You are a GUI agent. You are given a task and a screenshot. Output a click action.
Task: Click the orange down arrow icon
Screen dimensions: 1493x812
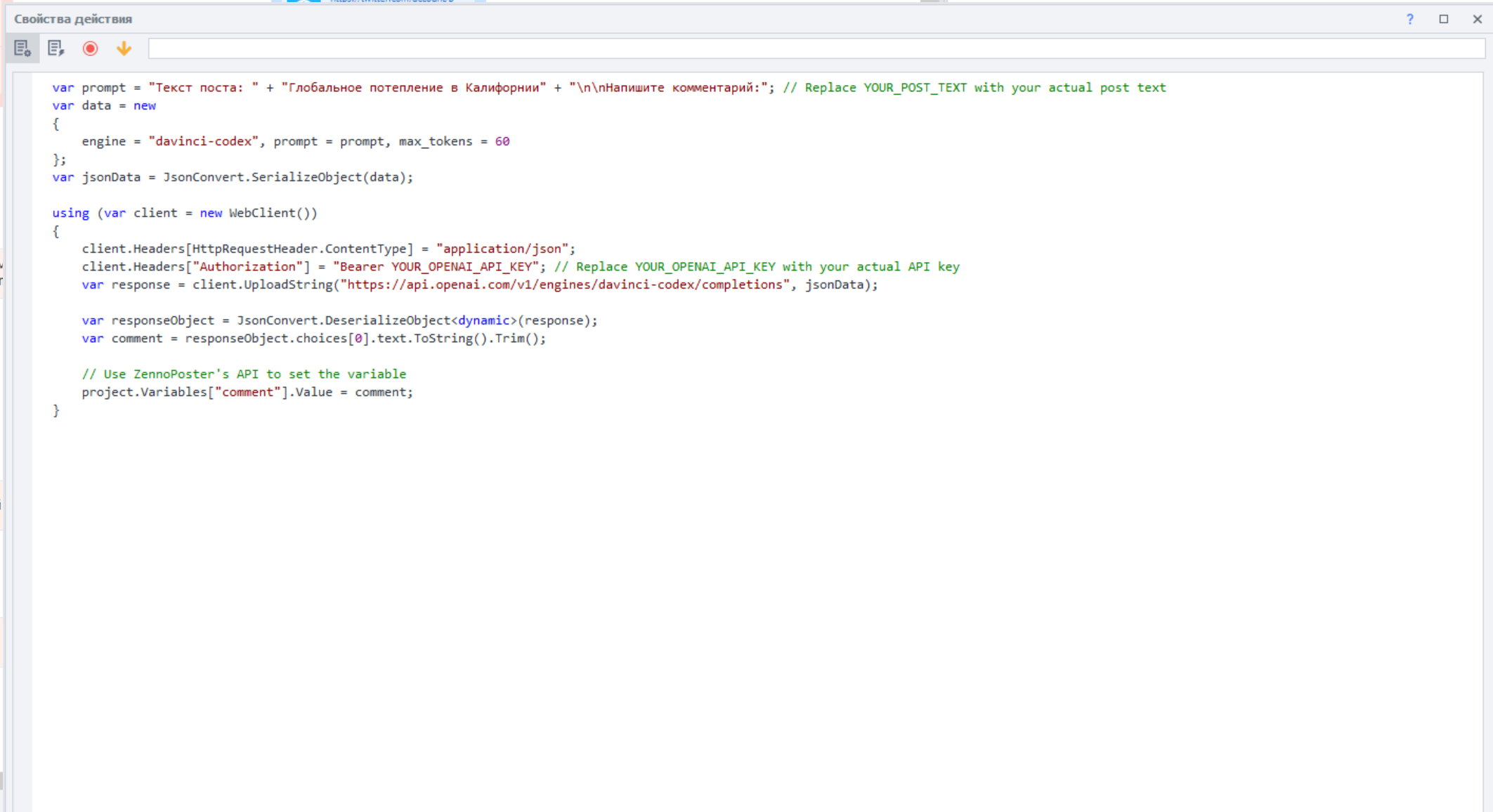(x=124, y=48)
